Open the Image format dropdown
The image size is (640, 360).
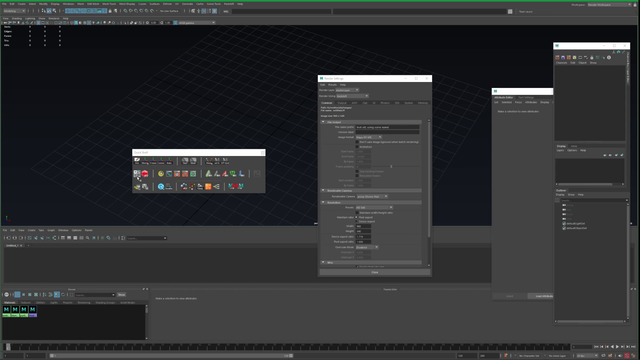(x=369, y=137)
